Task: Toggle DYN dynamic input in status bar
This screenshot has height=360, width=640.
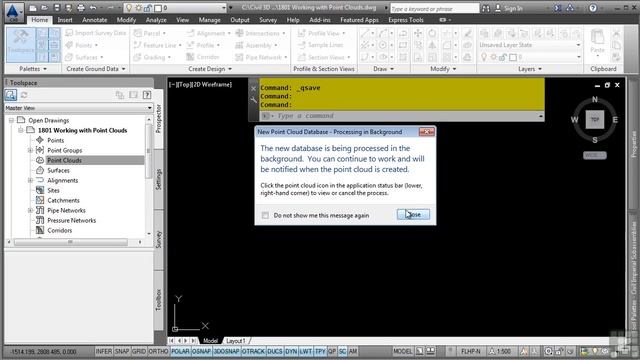Action: (x=291, y=351)
